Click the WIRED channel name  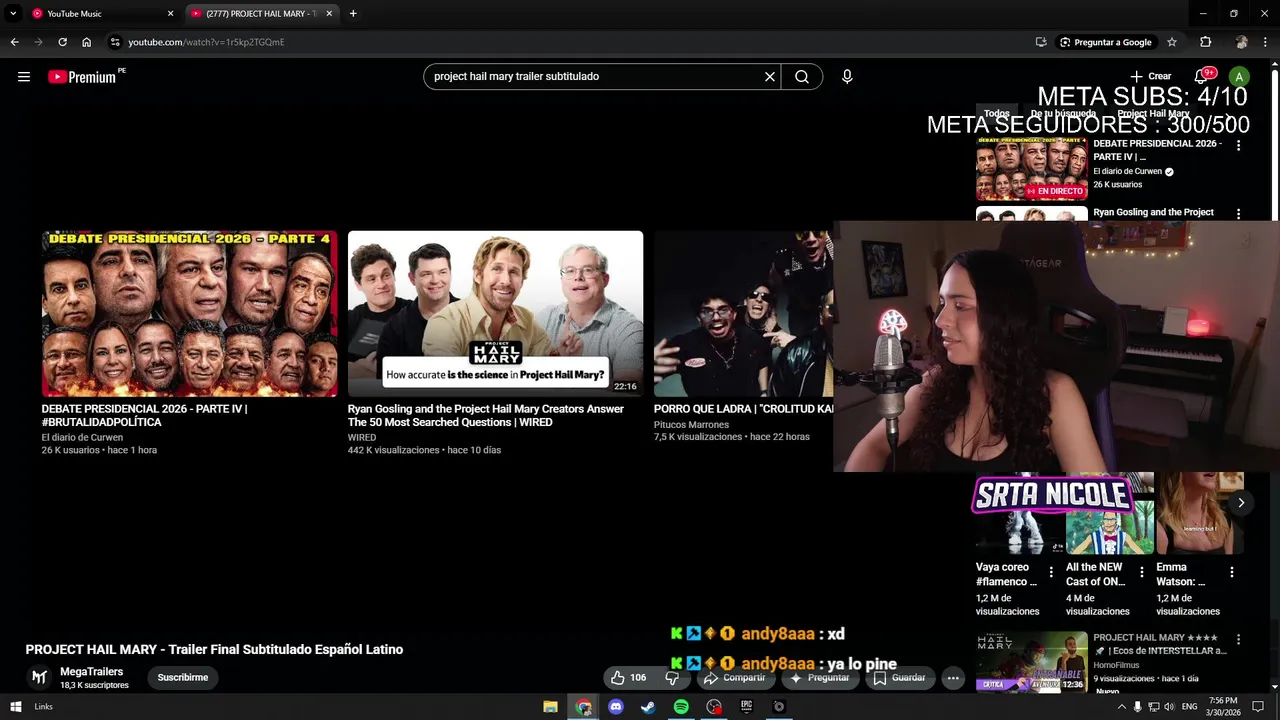pyautogui.click(x=362, y=438)
